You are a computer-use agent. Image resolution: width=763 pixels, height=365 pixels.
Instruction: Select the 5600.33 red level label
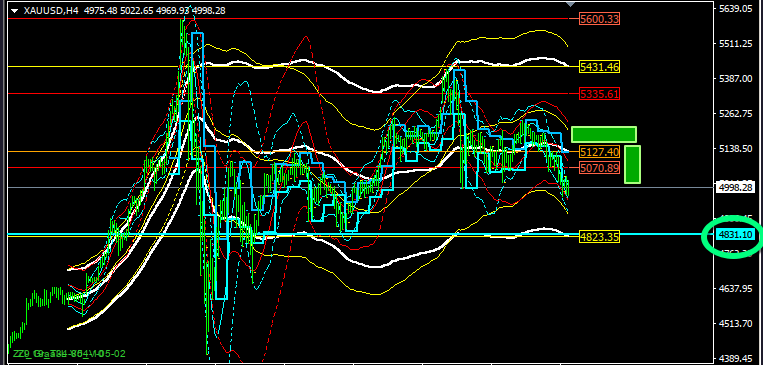(599, 18)
